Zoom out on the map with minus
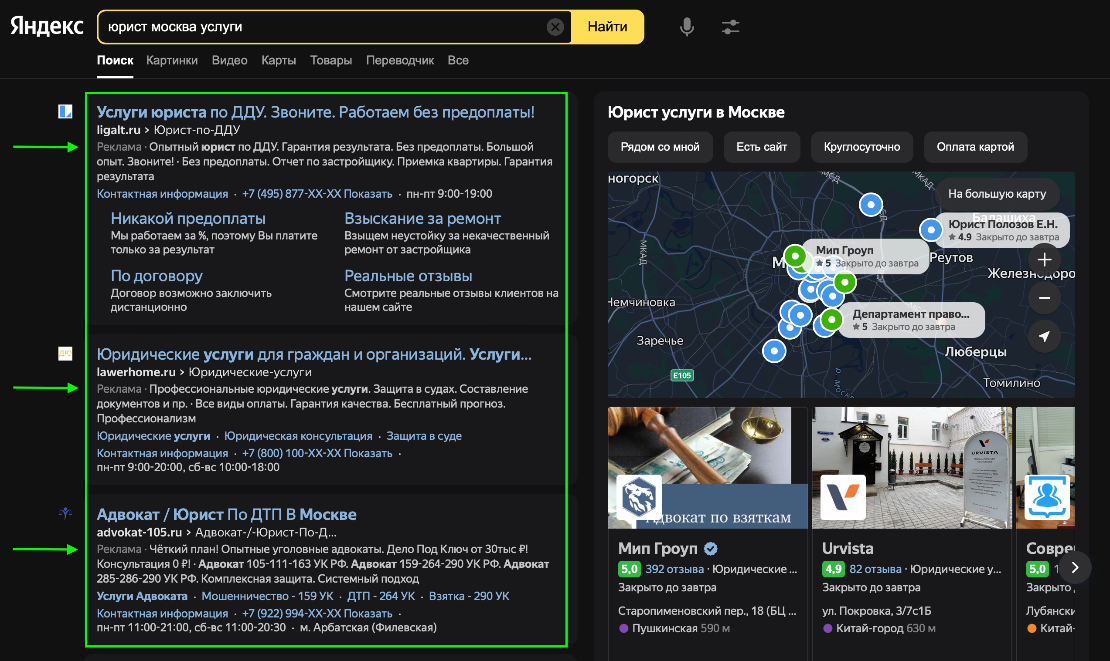This screenshot has height=661, width=1110. [1044, 298]
